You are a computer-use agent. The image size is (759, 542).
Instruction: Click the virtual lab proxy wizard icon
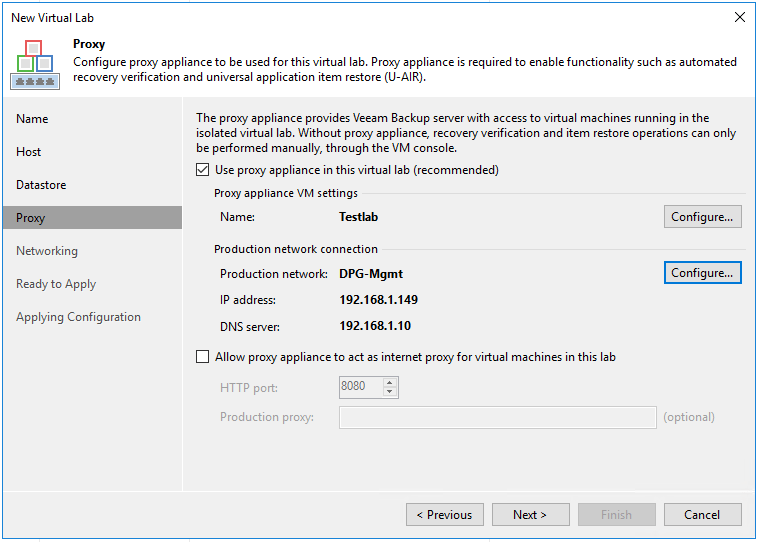pyautogui.click(x=35, y=63)
